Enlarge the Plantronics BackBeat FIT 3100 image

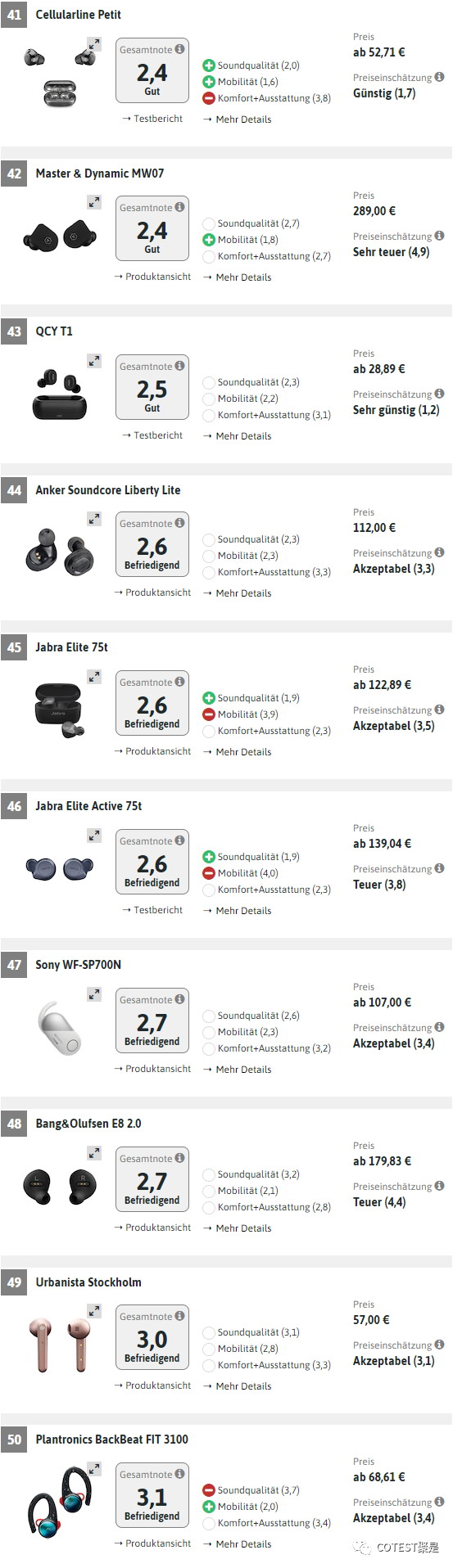(x=94, y=1469)
